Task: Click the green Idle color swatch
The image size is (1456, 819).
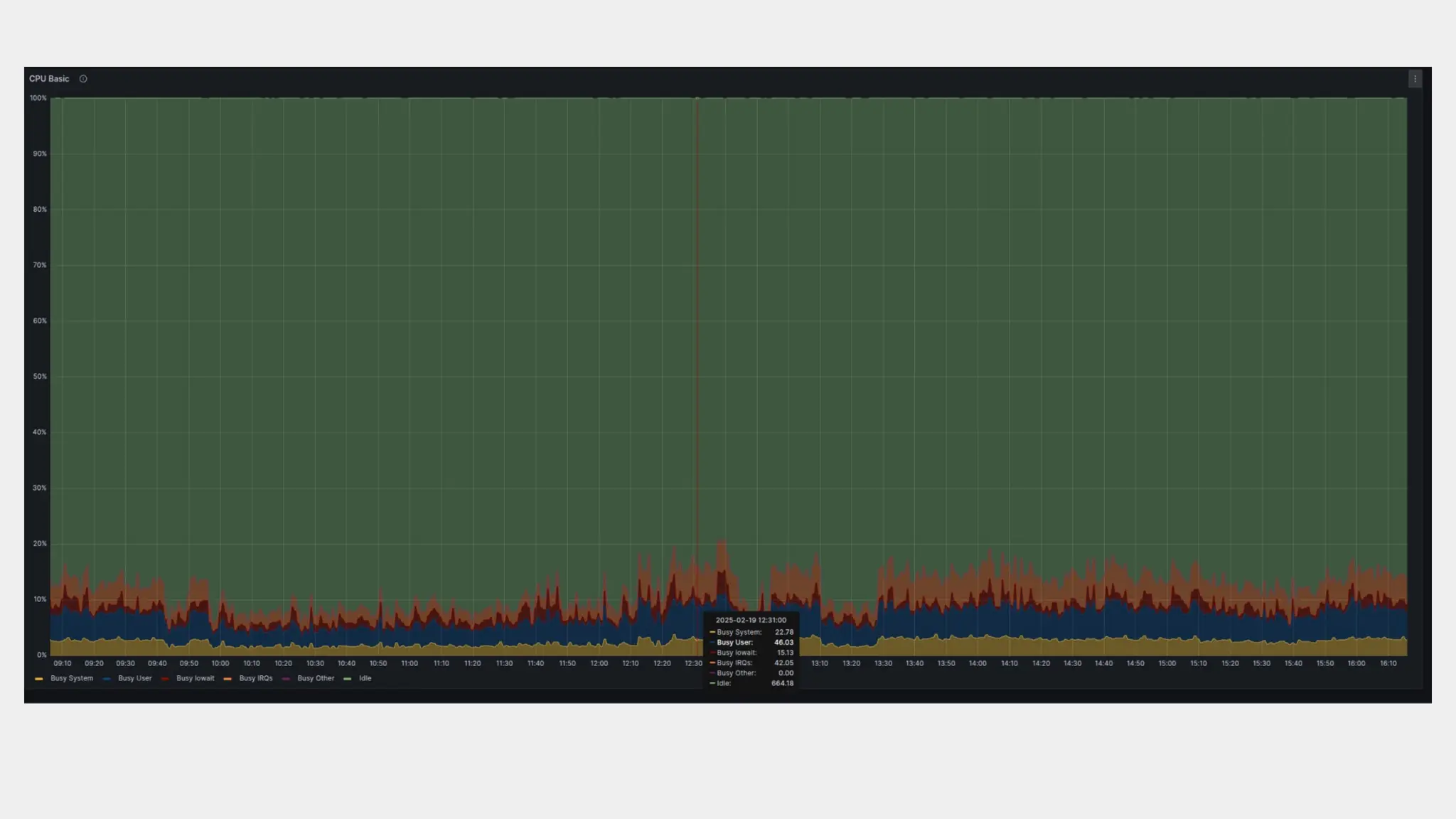Action: click(348, 679)
